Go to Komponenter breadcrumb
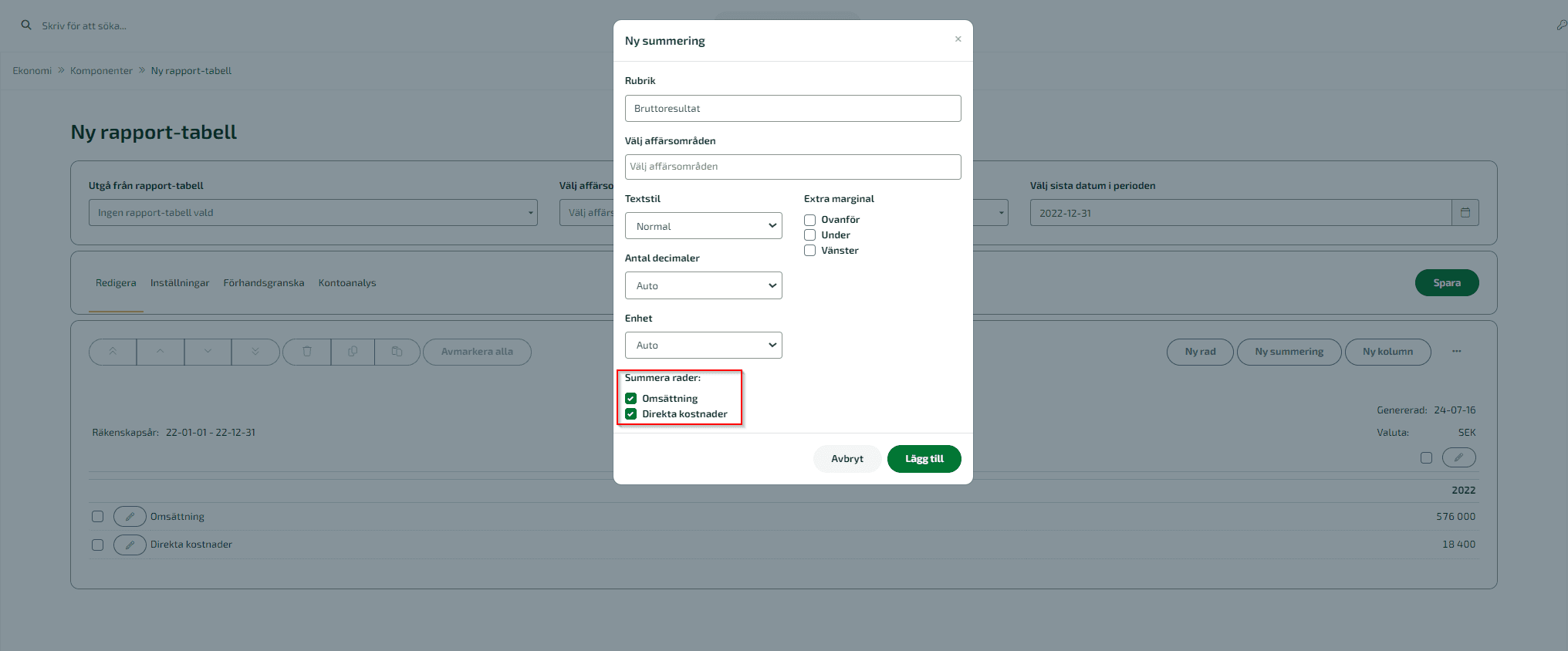The width and height of the screenshot is (1568, 651). click(x=101, y=71)
